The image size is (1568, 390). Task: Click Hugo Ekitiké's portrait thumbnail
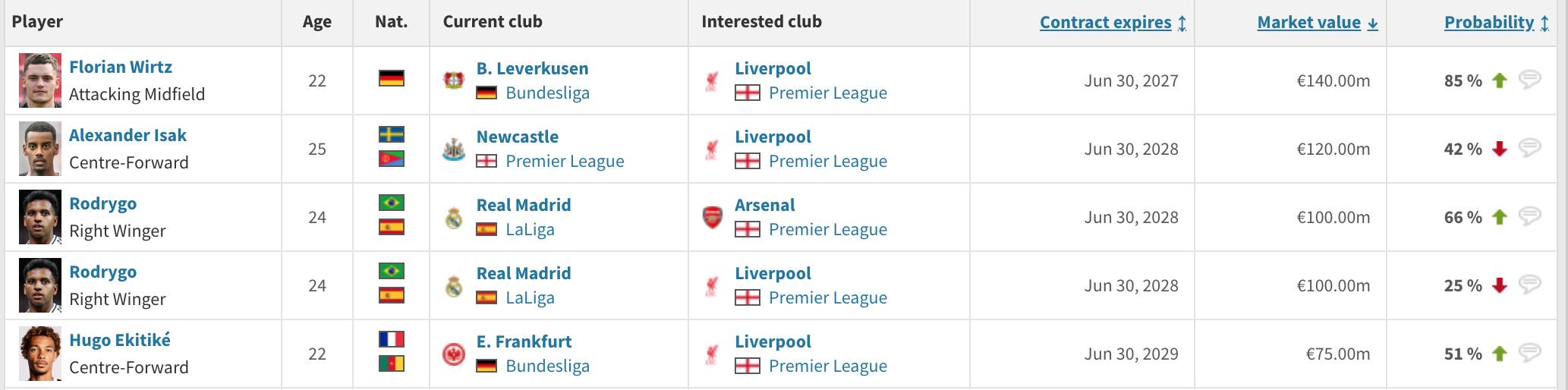(x=40, y=354)
